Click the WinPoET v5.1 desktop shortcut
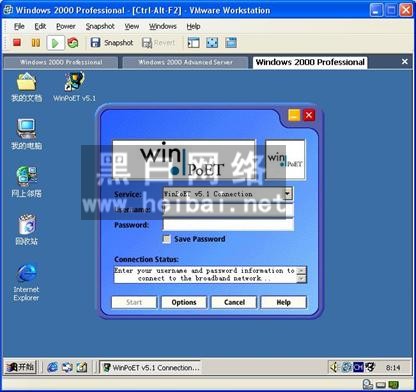The image size is (416, 392). coord(74,87)
